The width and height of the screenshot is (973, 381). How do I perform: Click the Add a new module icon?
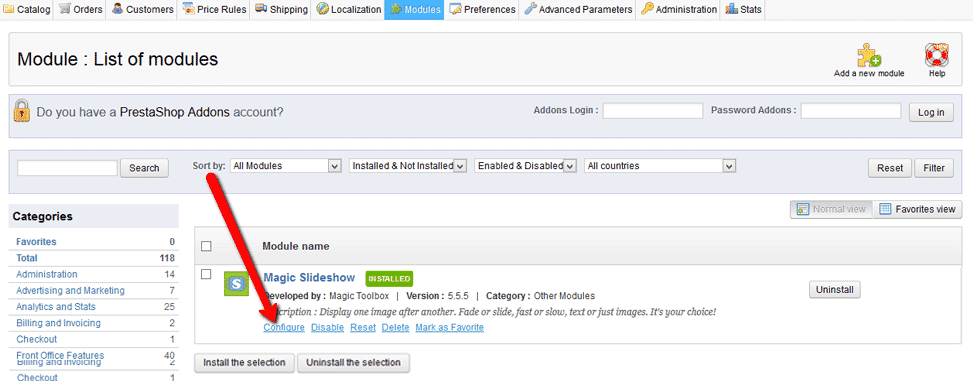[x=869, y=55]
